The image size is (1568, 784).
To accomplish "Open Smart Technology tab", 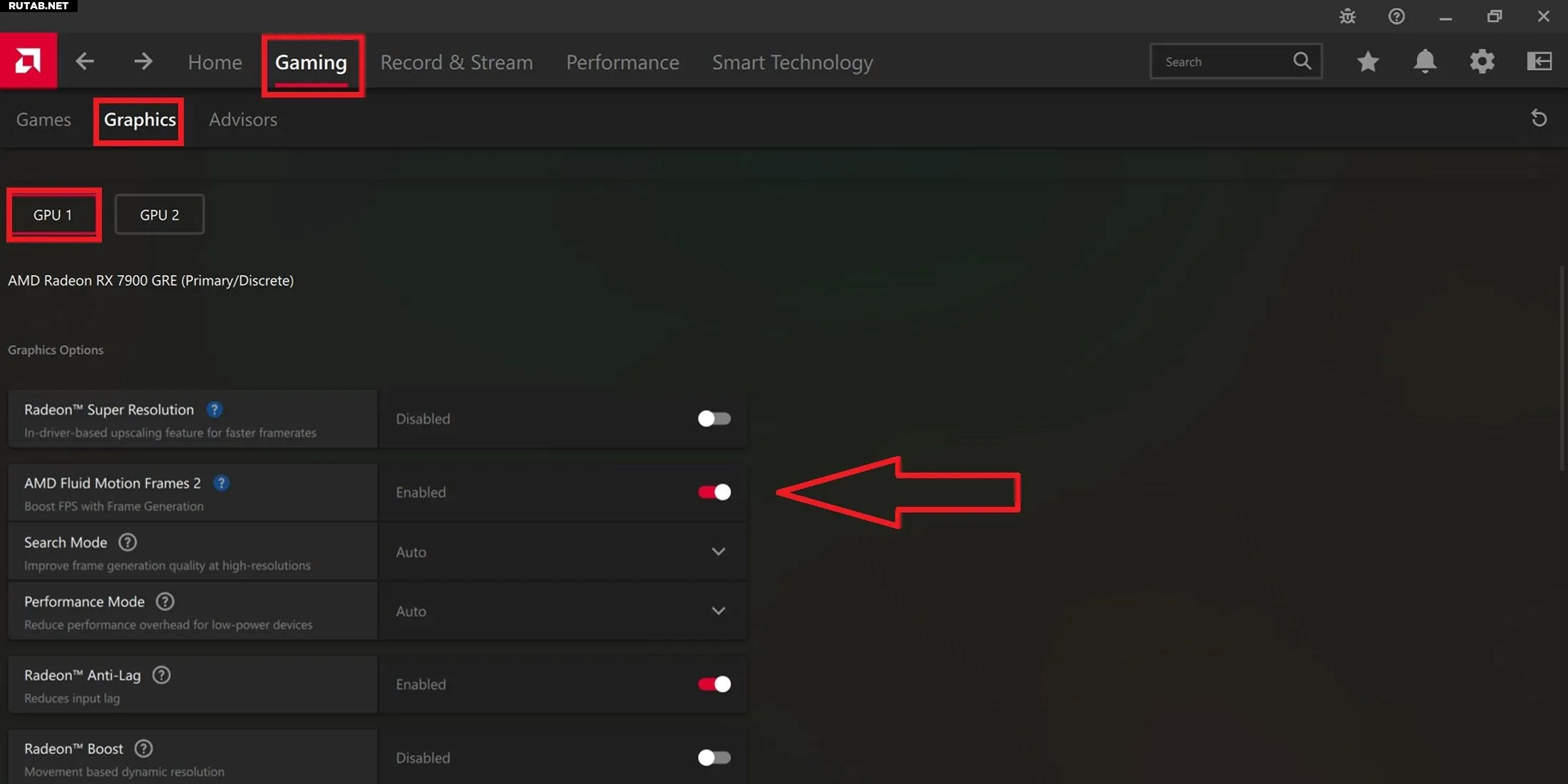I will click(793, 62).
